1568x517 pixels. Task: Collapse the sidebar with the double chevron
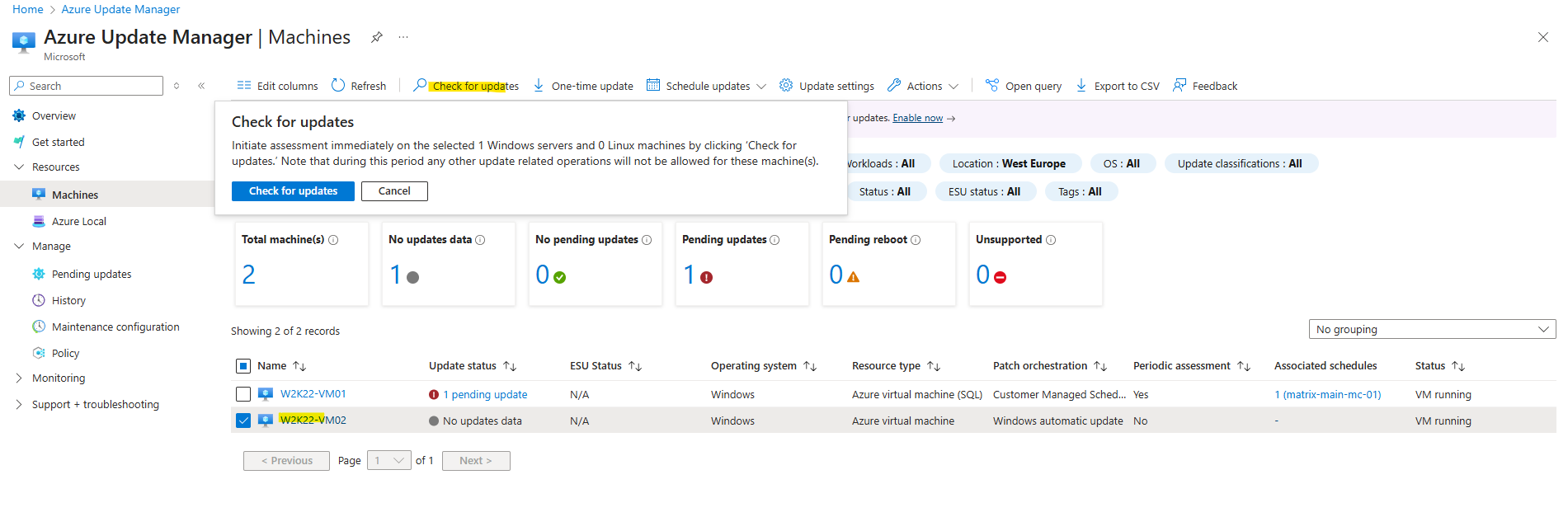pos(201,86)
